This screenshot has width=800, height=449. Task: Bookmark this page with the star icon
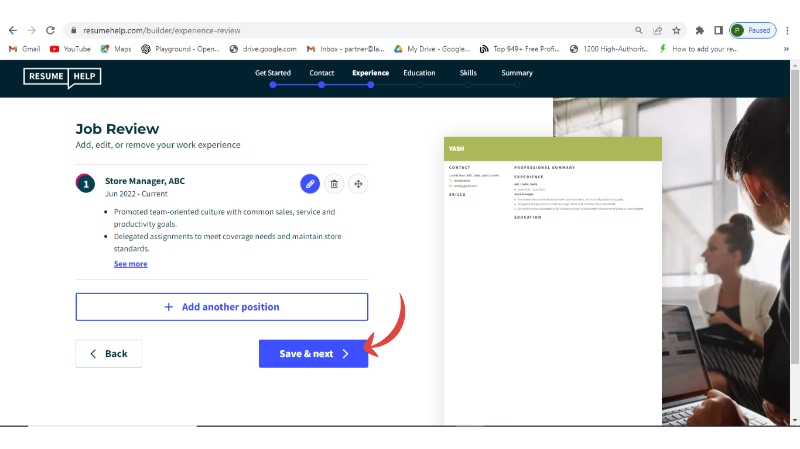click(x=676, y=30)
